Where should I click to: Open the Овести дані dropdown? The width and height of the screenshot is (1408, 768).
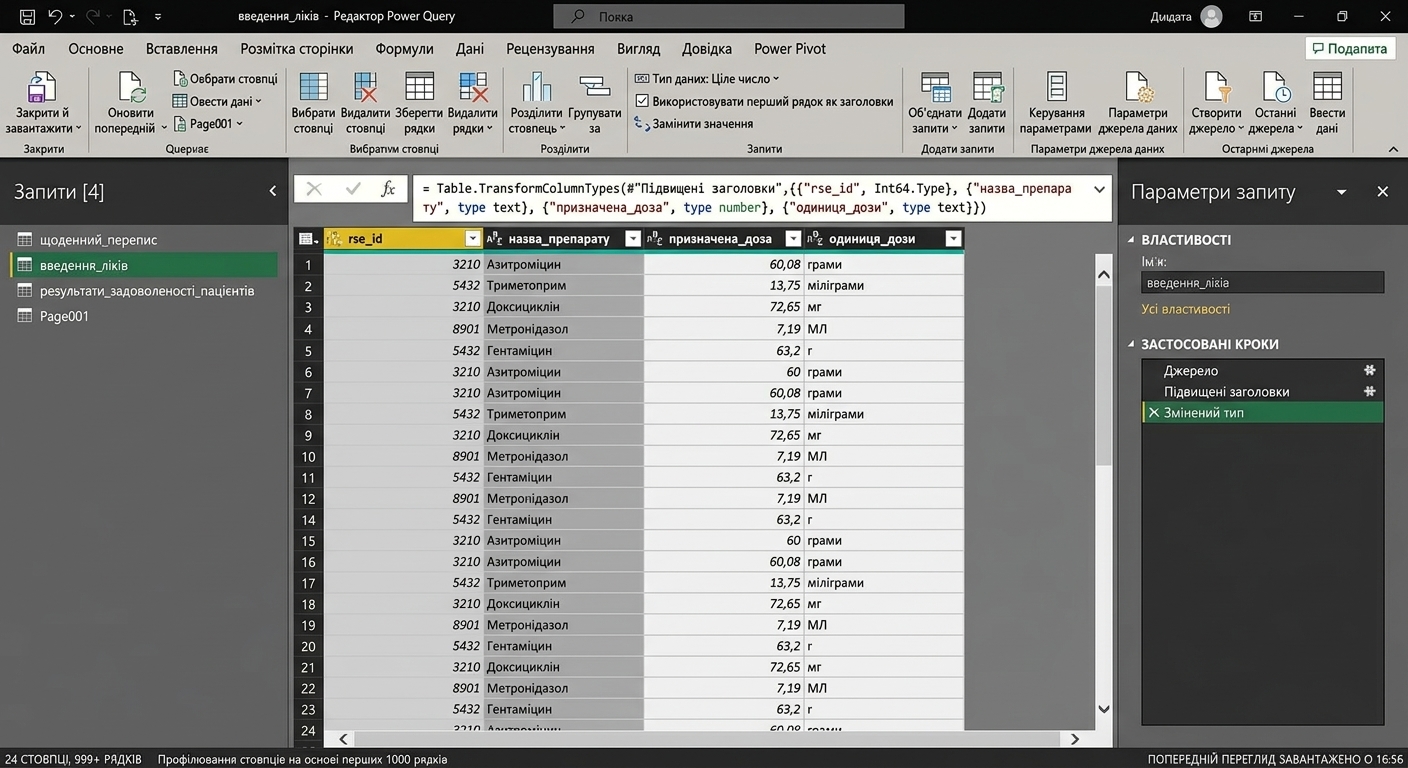point(217,101)
